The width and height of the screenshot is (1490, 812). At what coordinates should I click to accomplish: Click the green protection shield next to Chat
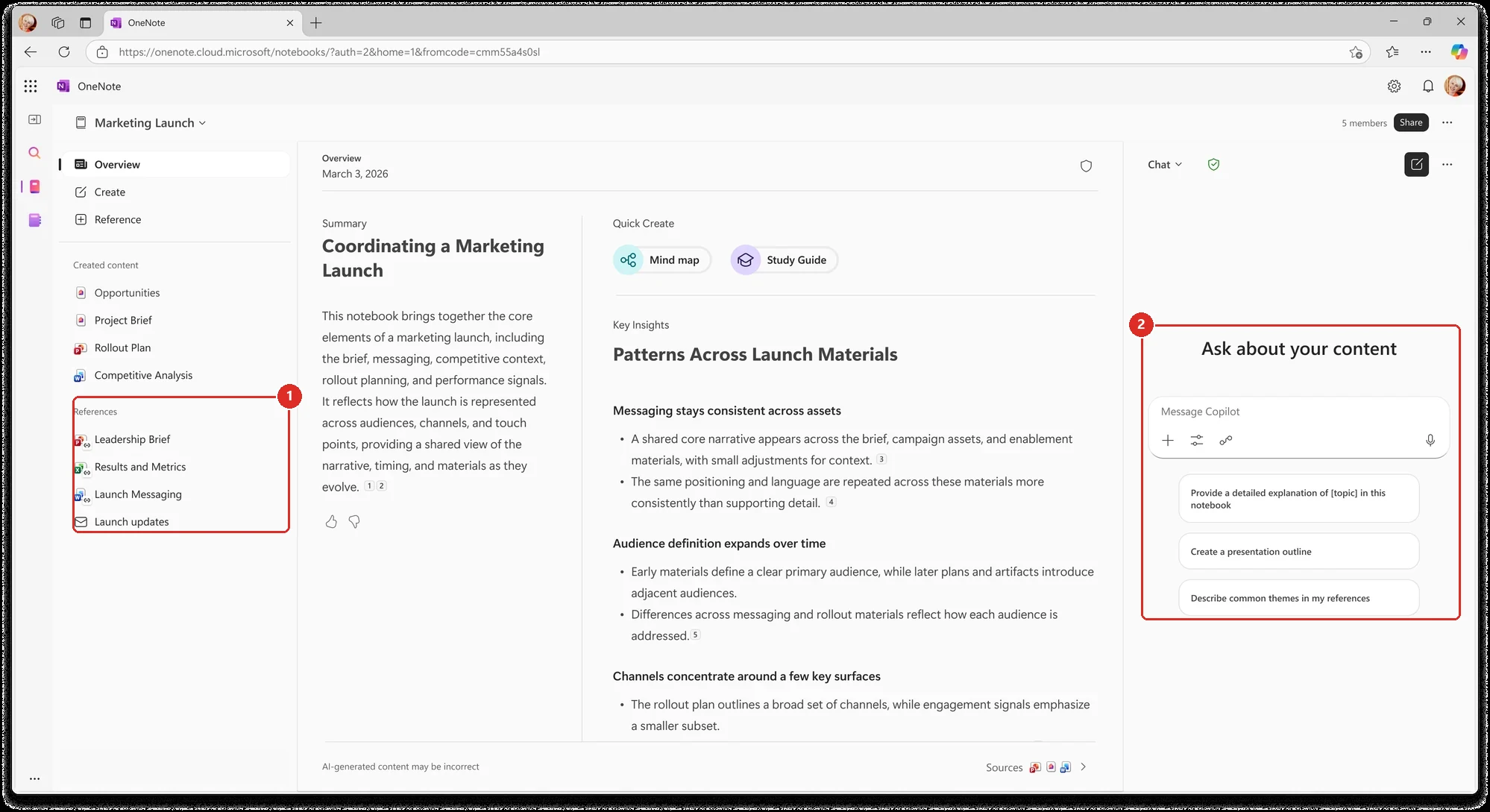pos(1213,165)
